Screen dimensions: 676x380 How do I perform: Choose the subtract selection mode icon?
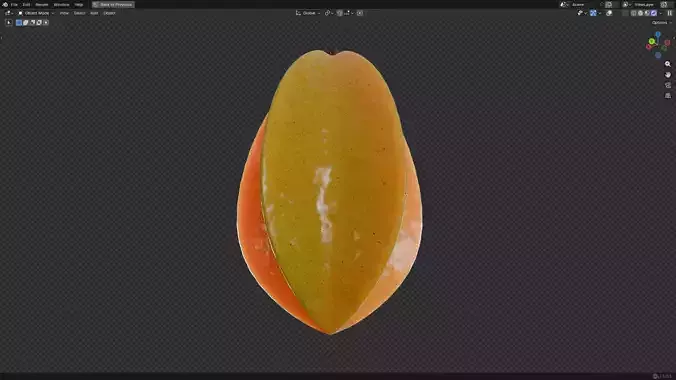tap(32, 22)
